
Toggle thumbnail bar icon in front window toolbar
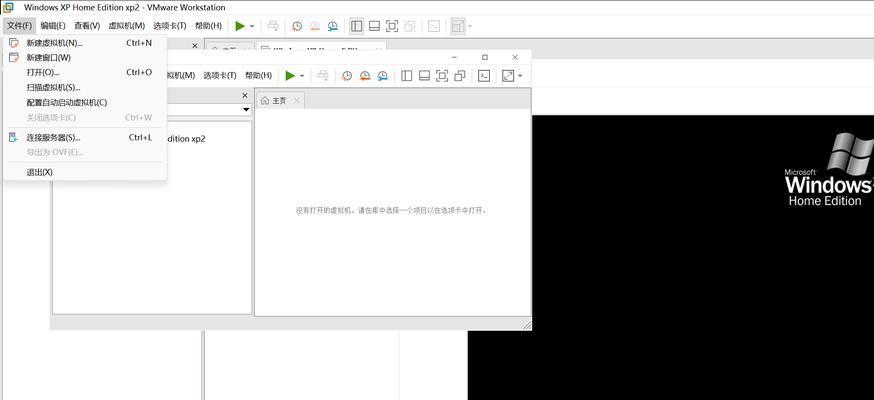pyautogui.click(x=424, y=75)
